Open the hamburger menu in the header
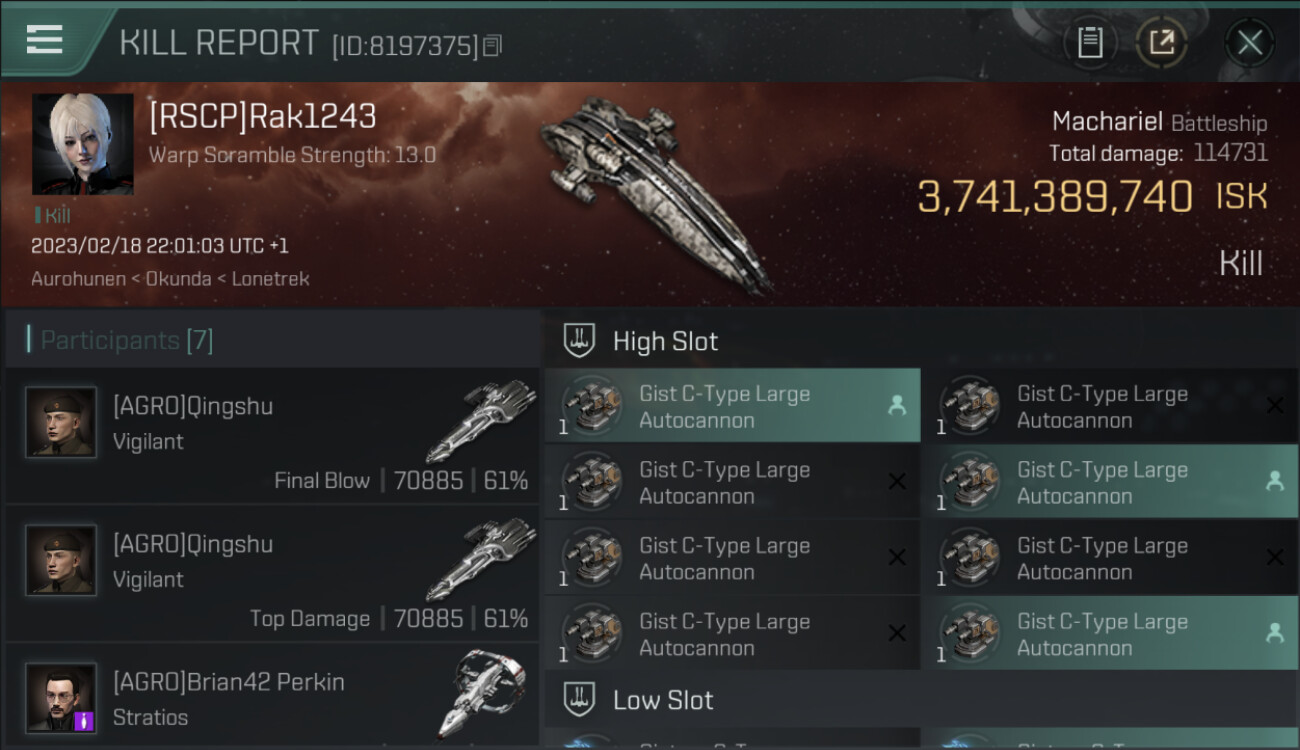 click(x=45, y=40)
